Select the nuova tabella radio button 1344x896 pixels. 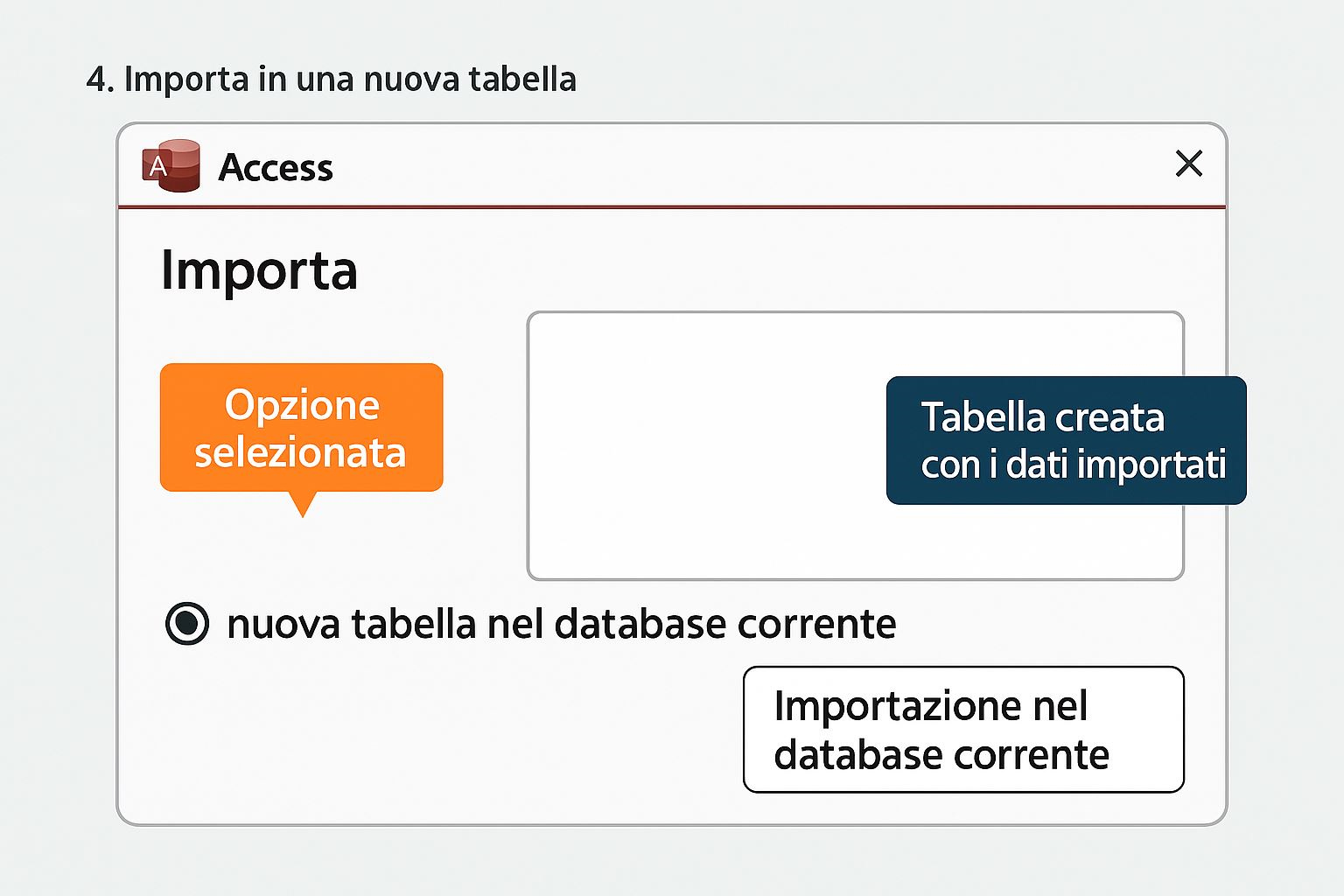[x=187, y=624]
